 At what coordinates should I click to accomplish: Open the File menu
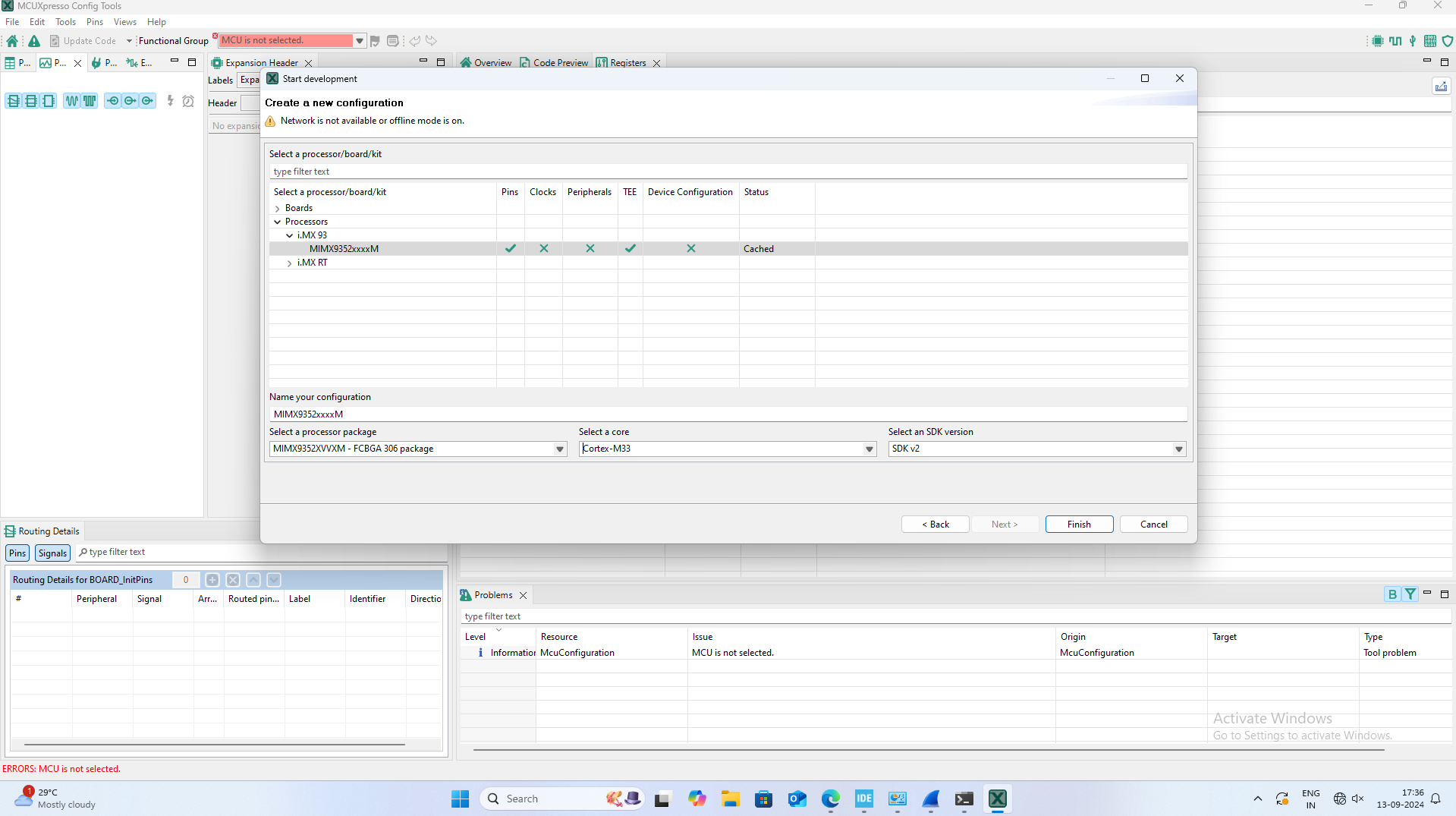coord(12,22)
